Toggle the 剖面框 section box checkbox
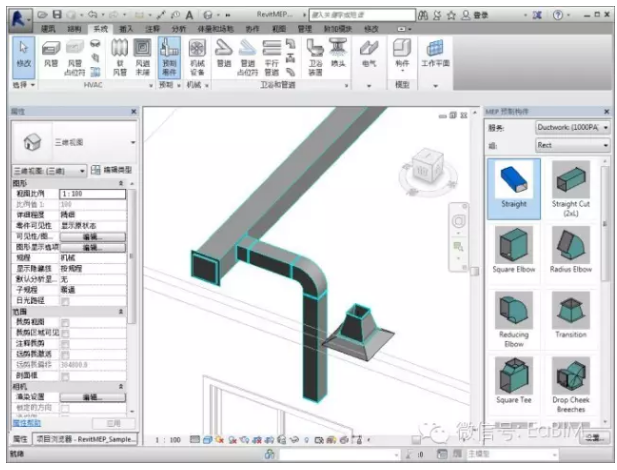The height and width of the screenshot is (470, 617). (x=65, y=376)
